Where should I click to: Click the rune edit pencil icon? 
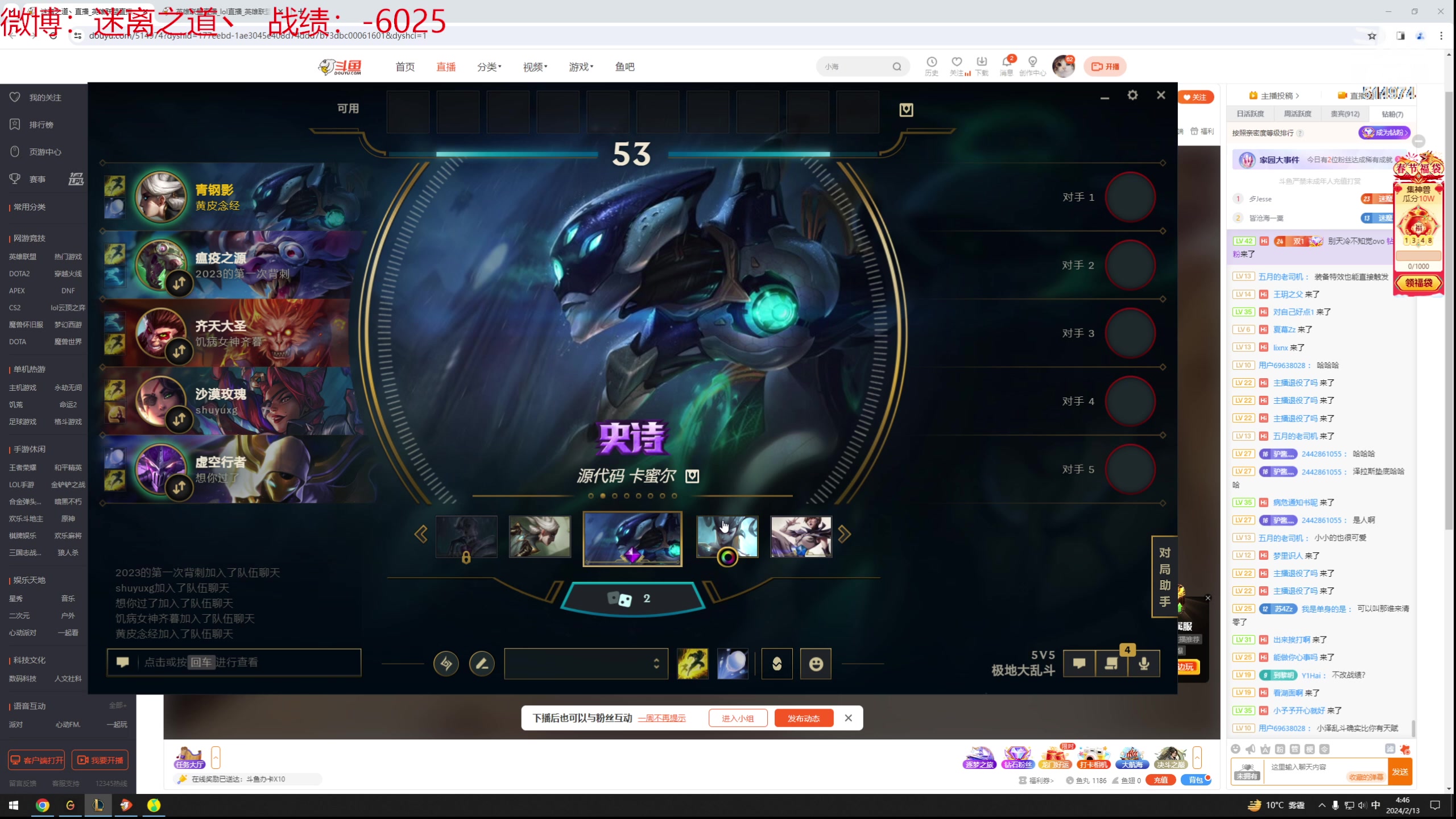pyautogui.click(x=482, y=664)
